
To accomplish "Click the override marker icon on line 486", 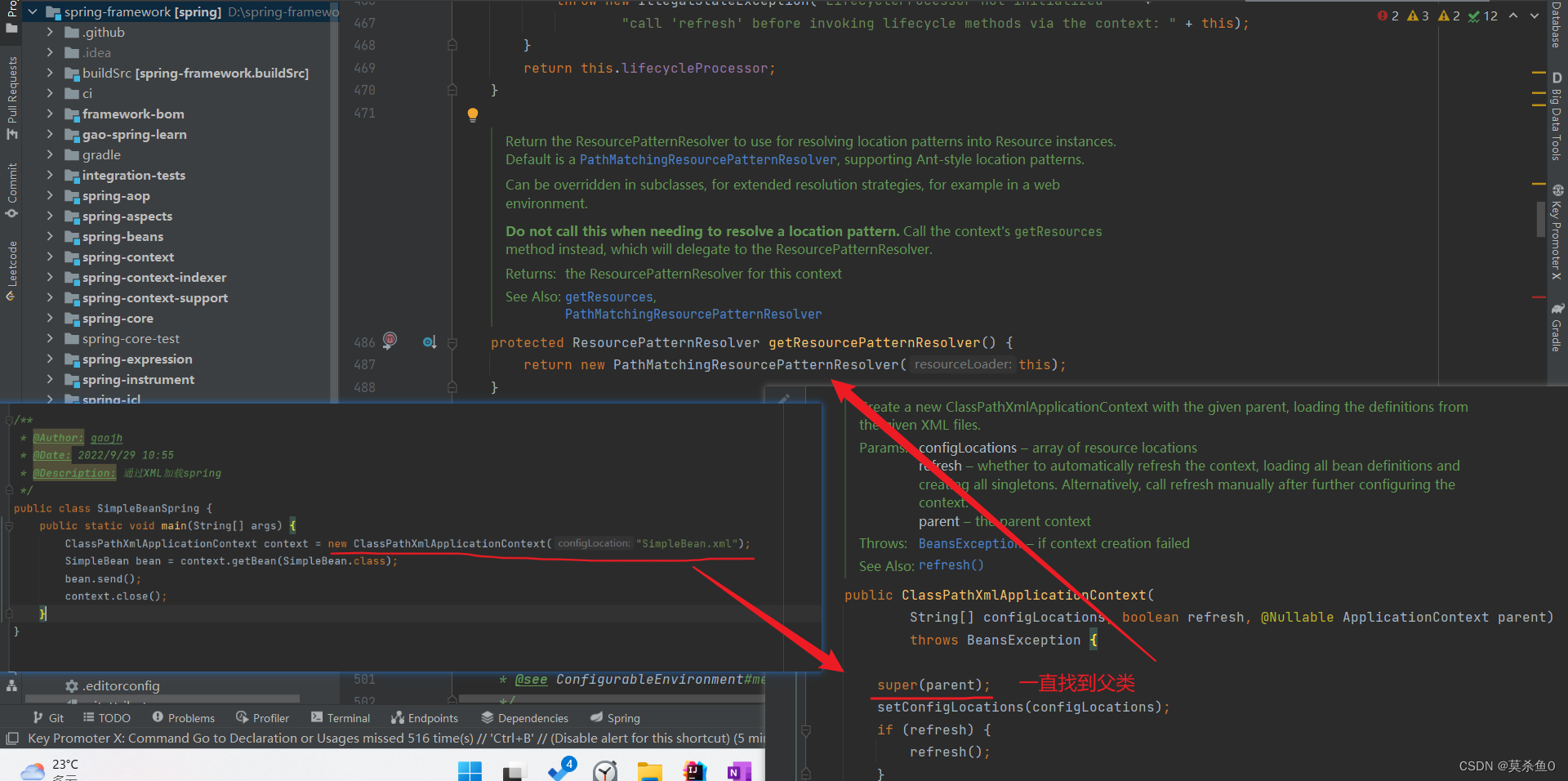I will [x=429, y=342].
